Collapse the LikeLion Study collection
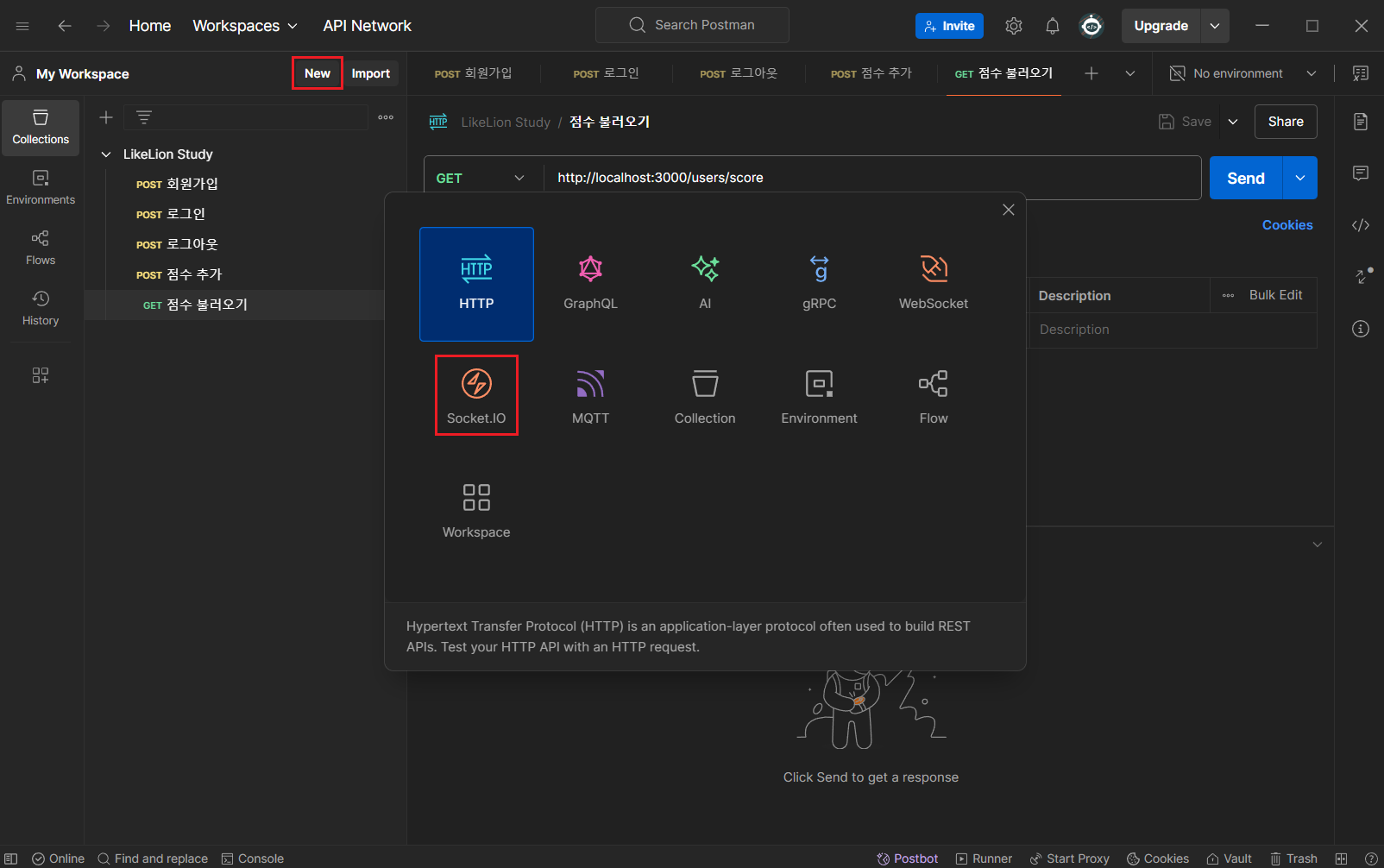The image size is (1384, 868). point(106,154)
